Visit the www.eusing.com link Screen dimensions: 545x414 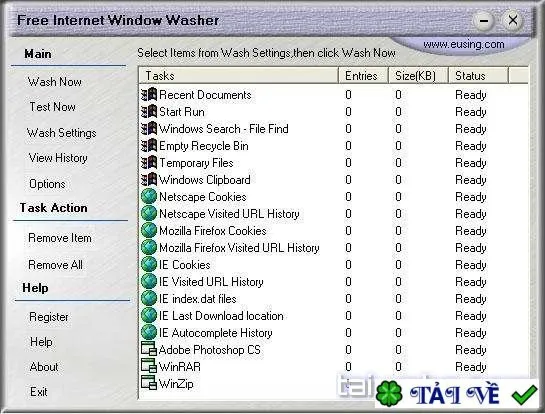464,44
